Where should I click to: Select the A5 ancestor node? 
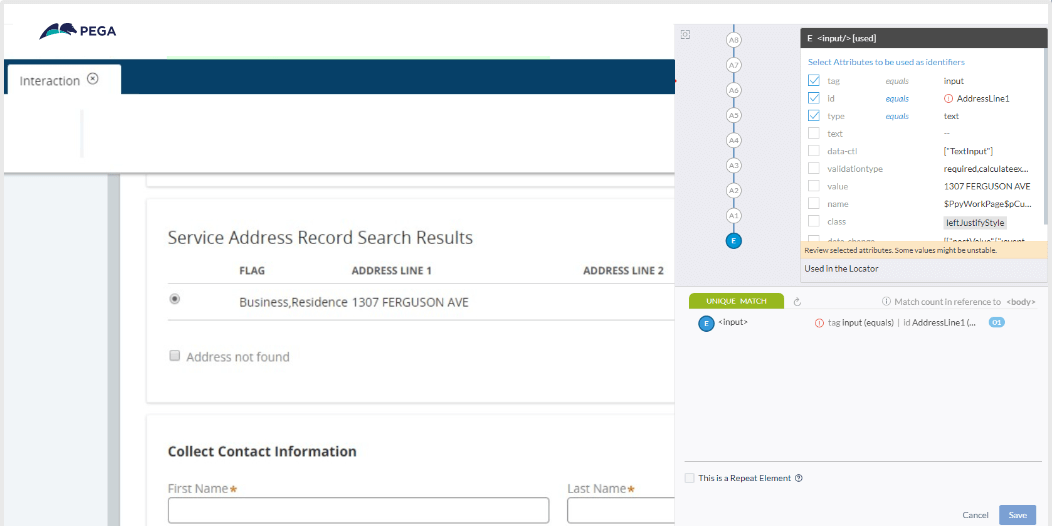click(734, 115)
